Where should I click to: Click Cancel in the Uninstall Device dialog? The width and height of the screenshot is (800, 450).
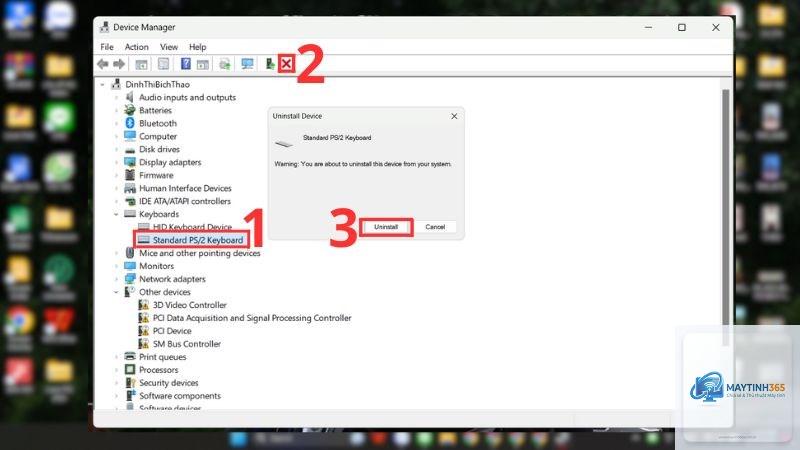[x=435, y=227]
